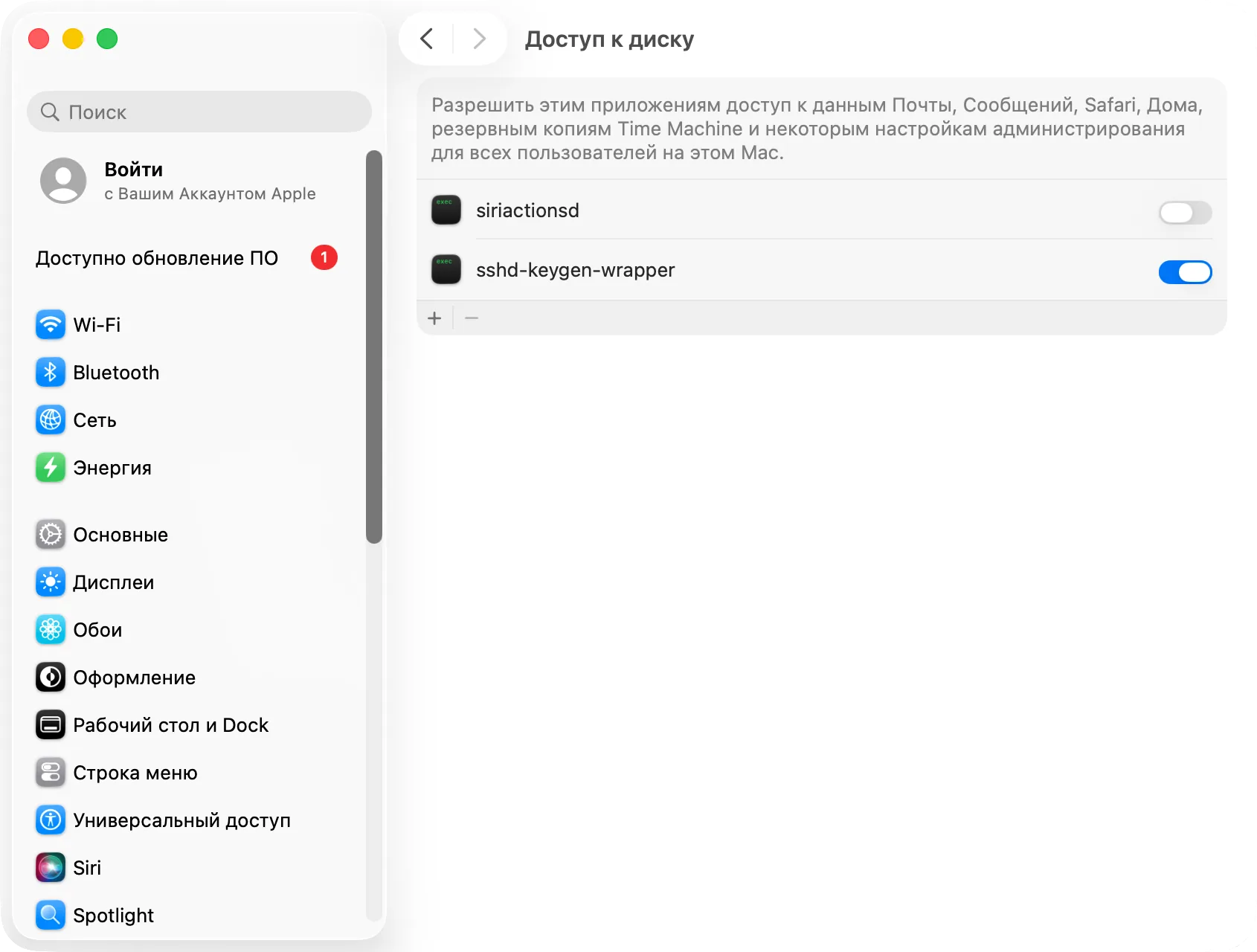
Task: Click the Wi-Fi icon in the sidebar
Action: tap(51, 324)
